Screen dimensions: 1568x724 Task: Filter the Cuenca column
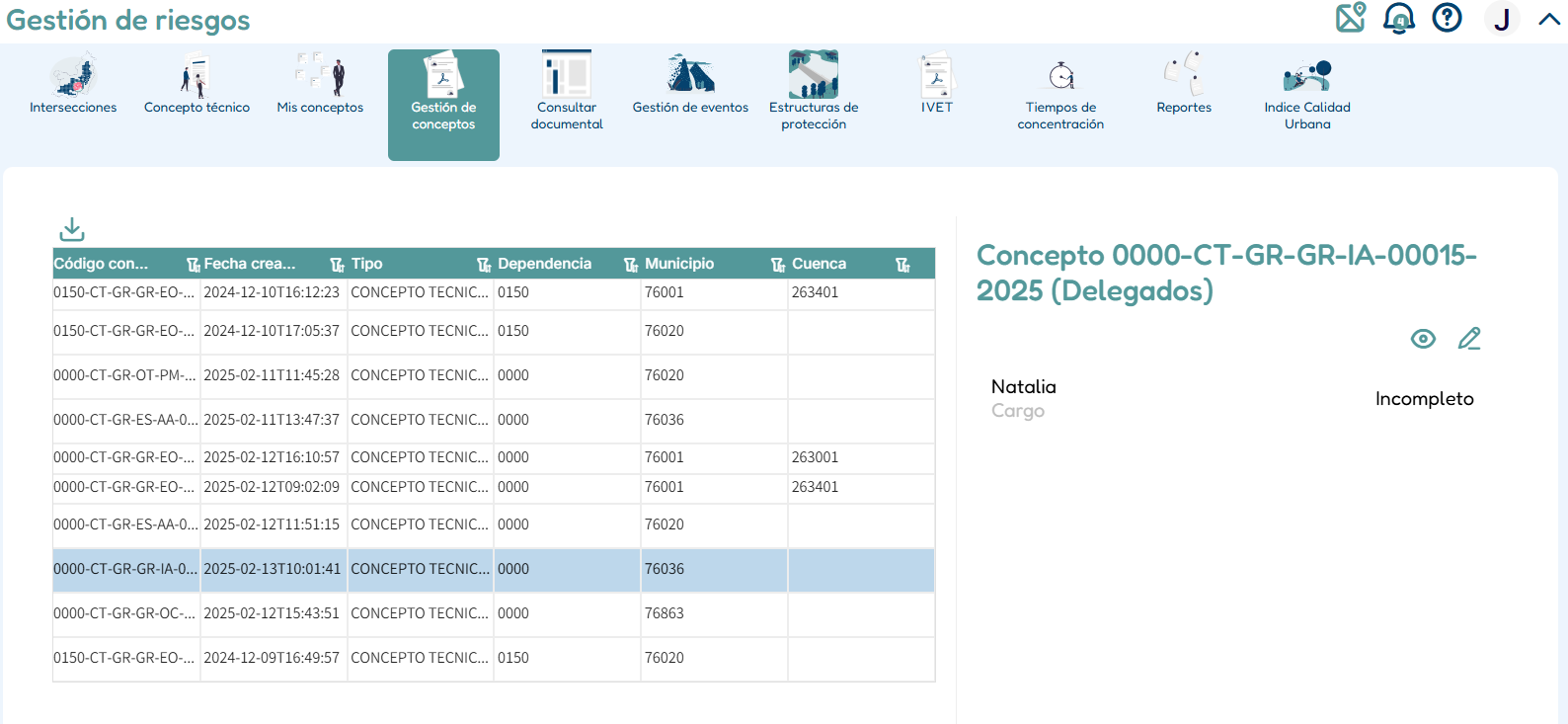[902, 265]
